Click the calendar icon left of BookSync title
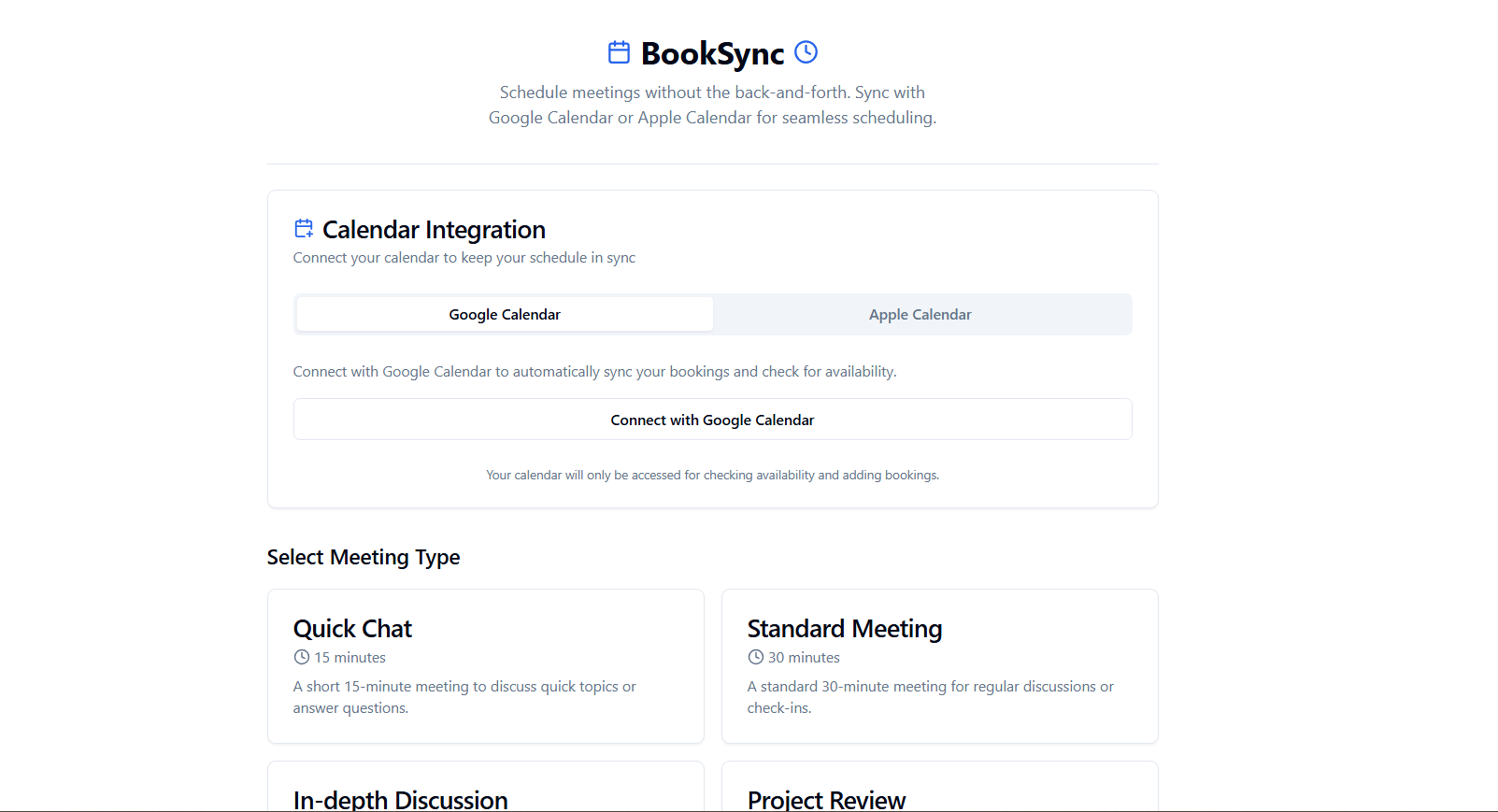Viewport: 1498px width, 812px height. 619,52
